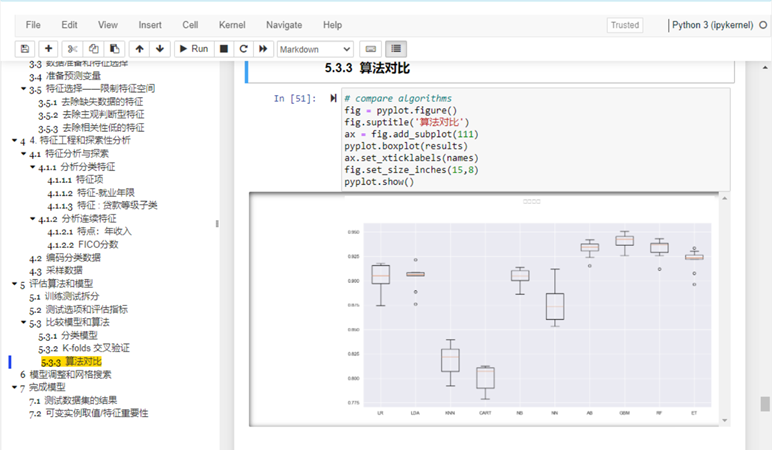Restart the kernel icon
This screenshot has height=450, width=772.
tap(244, 48)
